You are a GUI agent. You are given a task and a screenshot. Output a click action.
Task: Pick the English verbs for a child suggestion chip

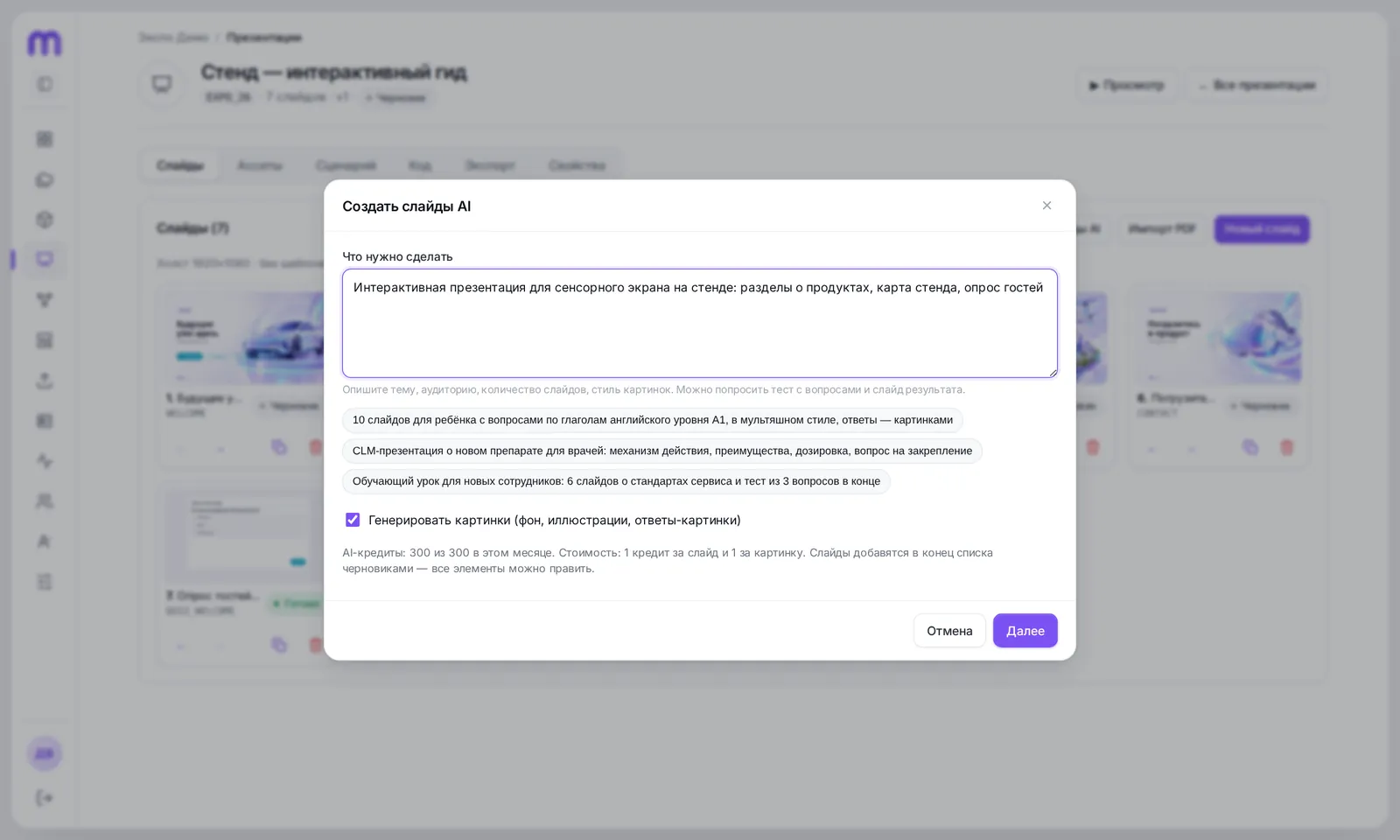click(x=653, y=420)
